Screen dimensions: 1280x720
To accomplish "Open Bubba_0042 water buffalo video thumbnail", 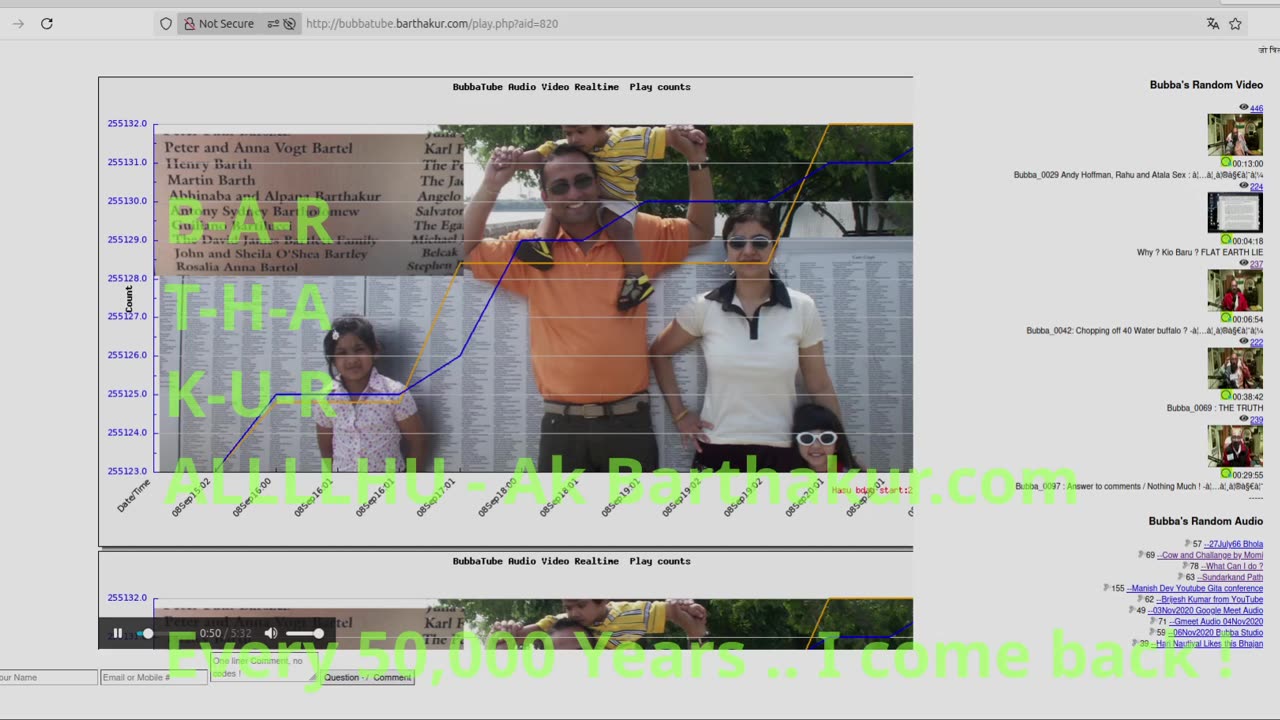I will pyautogui.click(x=1235, y=291).
